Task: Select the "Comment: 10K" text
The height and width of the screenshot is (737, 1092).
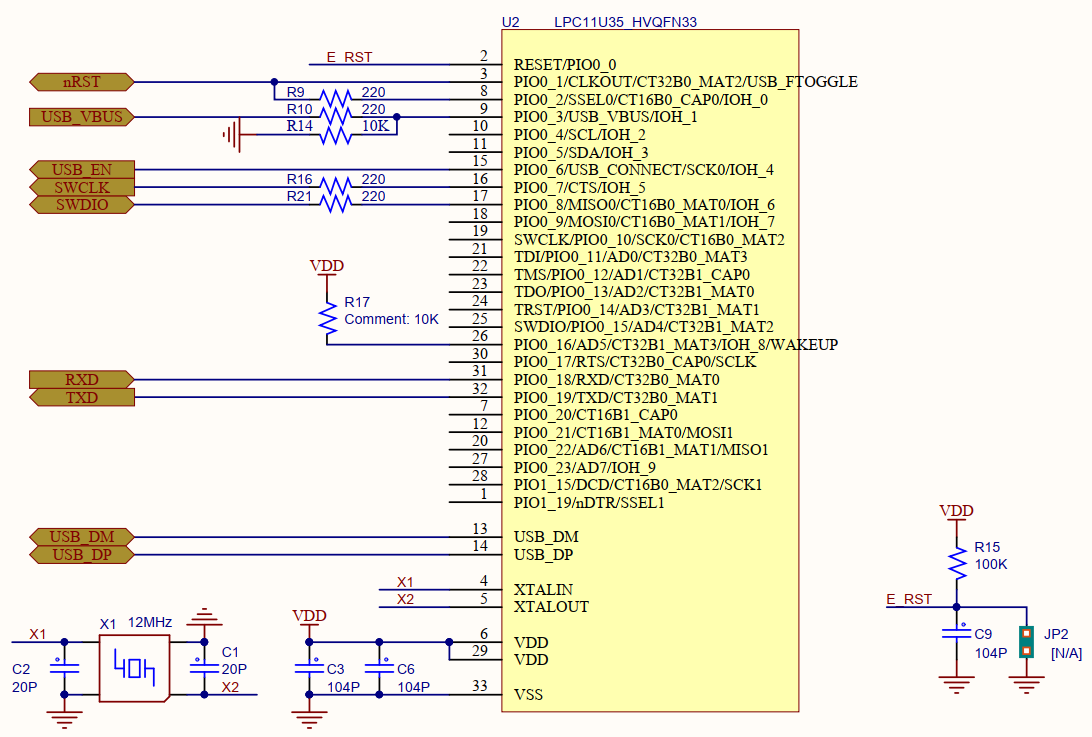Action: [x=391, y=320]
